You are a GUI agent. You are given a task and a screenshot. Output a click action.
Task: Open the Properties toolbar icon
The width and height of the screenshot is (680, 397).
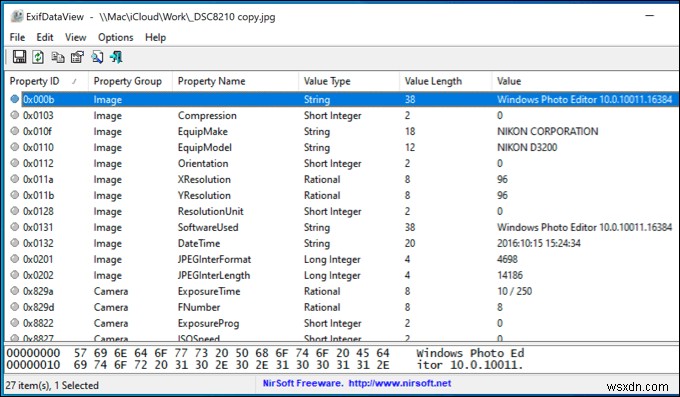77,57
